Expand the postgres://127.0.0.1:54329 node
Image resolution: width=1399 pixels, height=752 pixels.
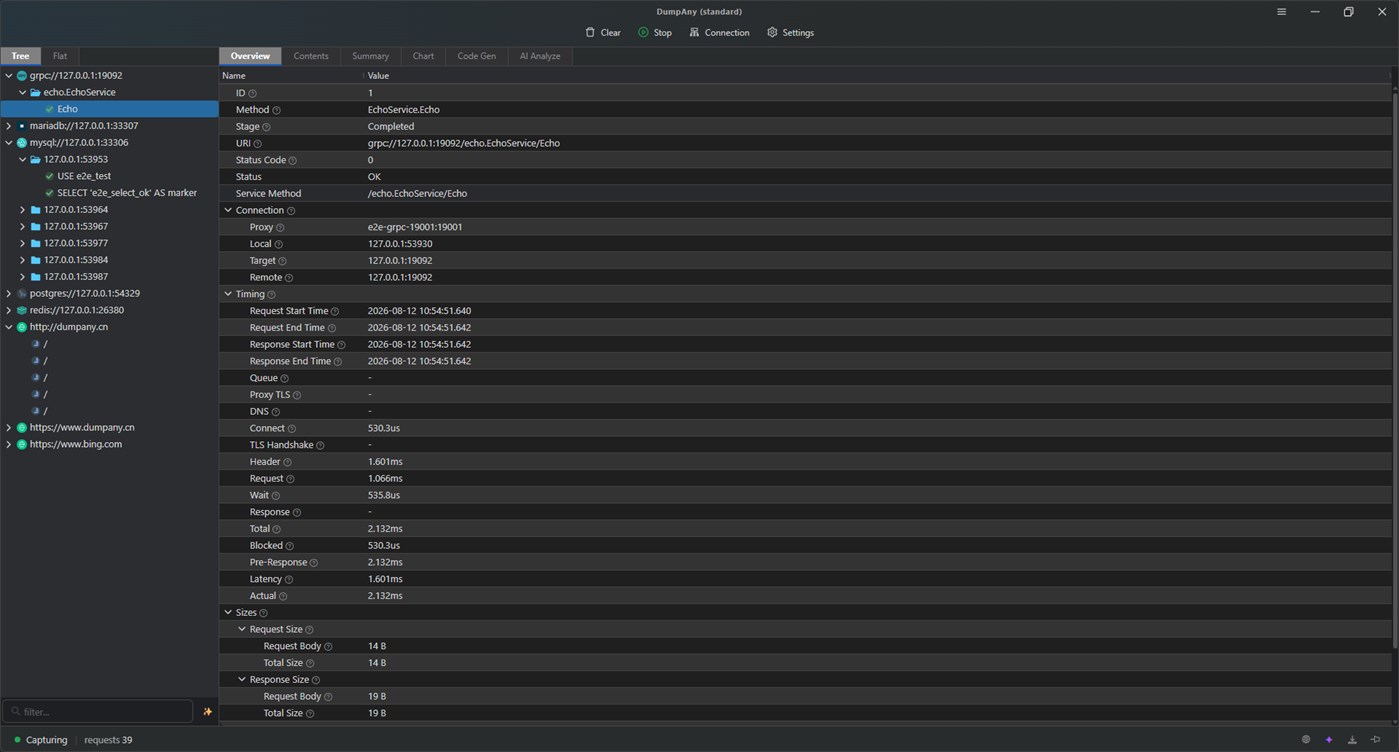(9, 294)
